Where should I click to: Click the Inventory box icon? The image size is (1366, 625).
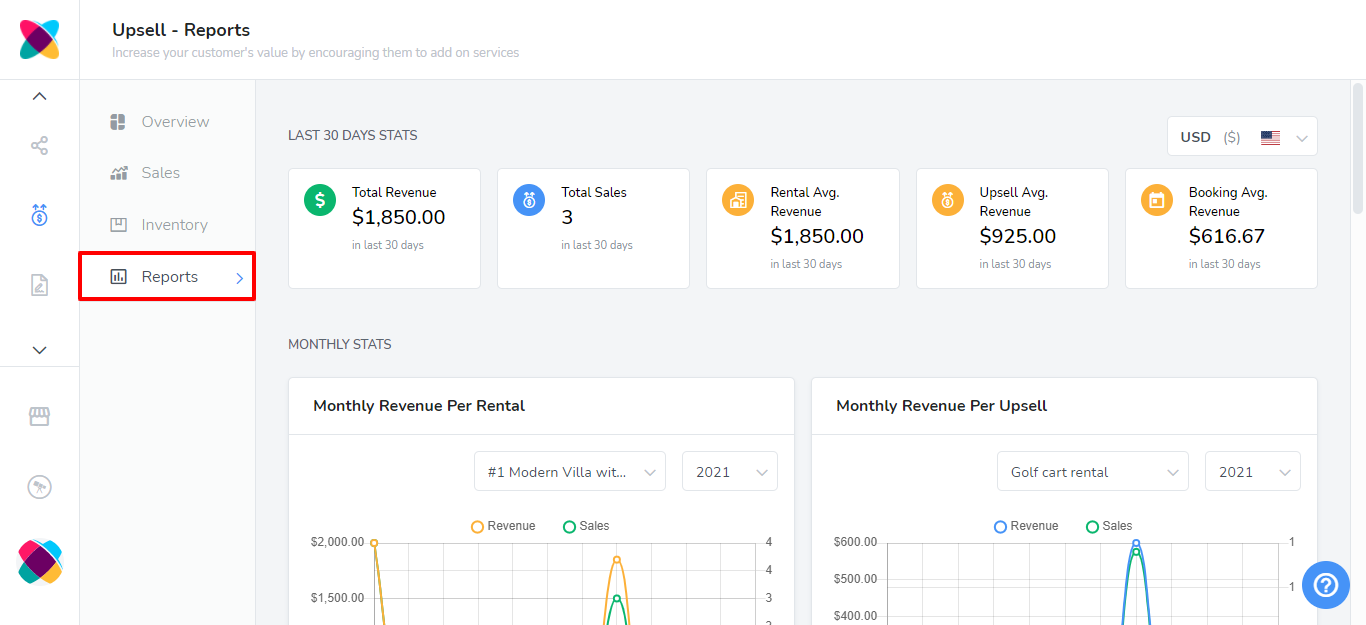pyautogui.click(x=118, y=225)
